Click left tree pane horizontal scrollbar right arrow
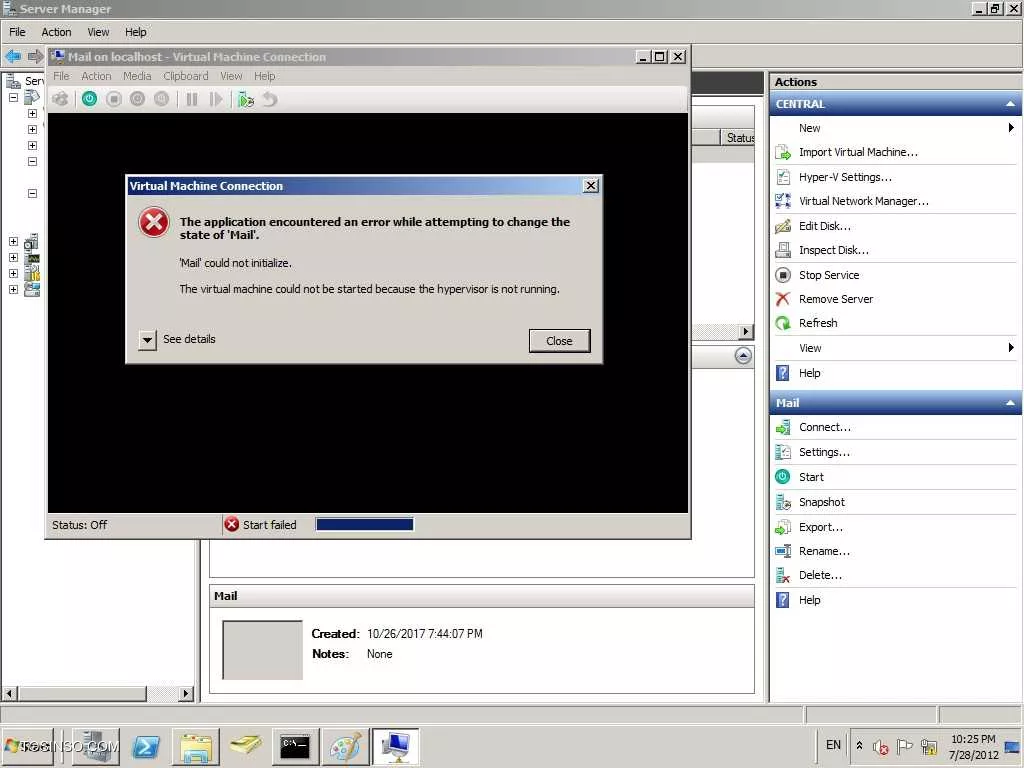 point(186,694)
